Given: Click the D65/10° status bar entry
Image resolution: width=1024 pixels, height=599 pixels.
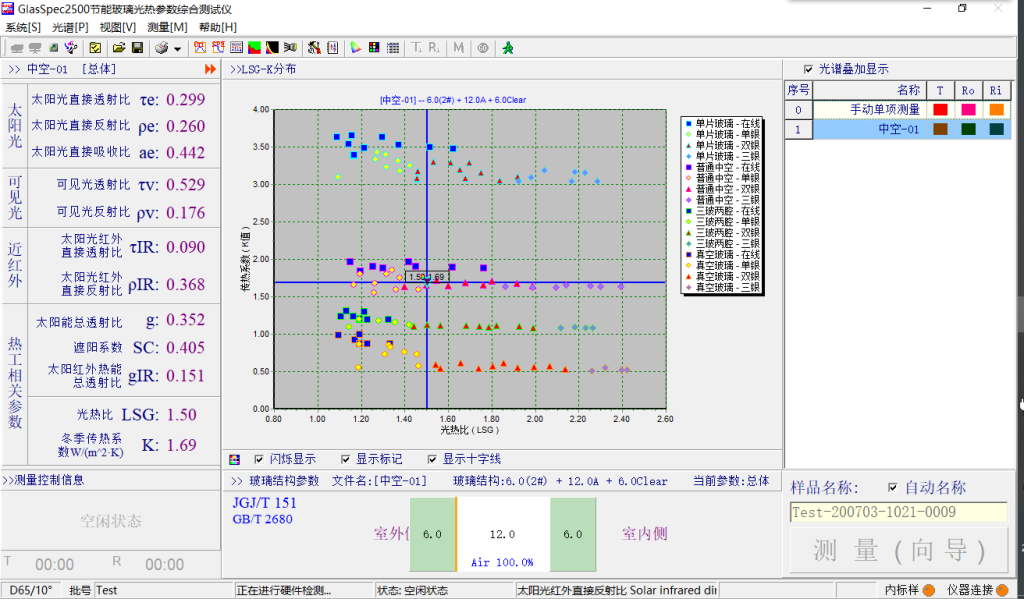Looking at the screenshot, I should pos(31,591).
